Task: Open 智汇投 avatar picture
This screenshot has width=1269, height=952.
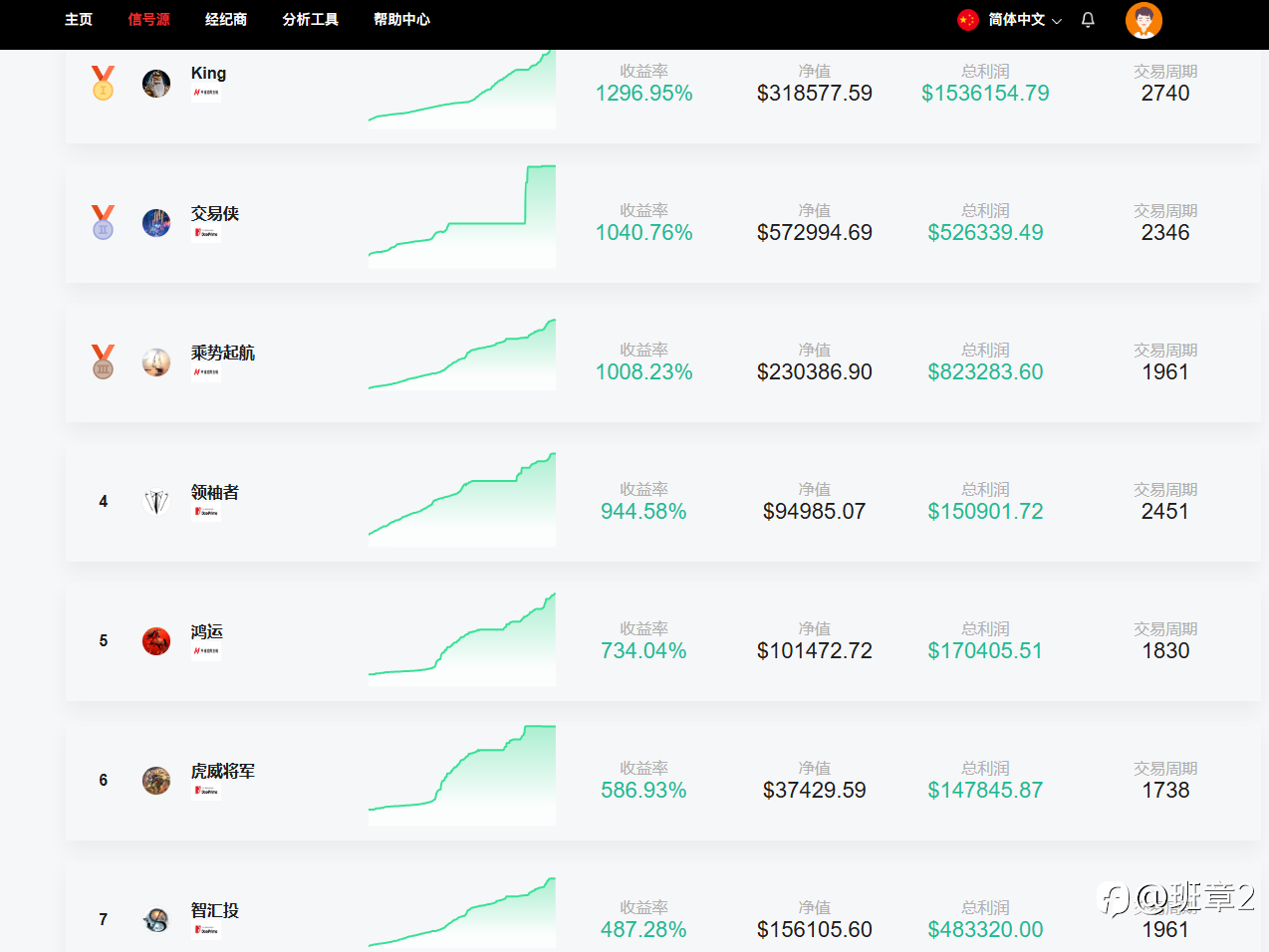Action: (156, 920)
